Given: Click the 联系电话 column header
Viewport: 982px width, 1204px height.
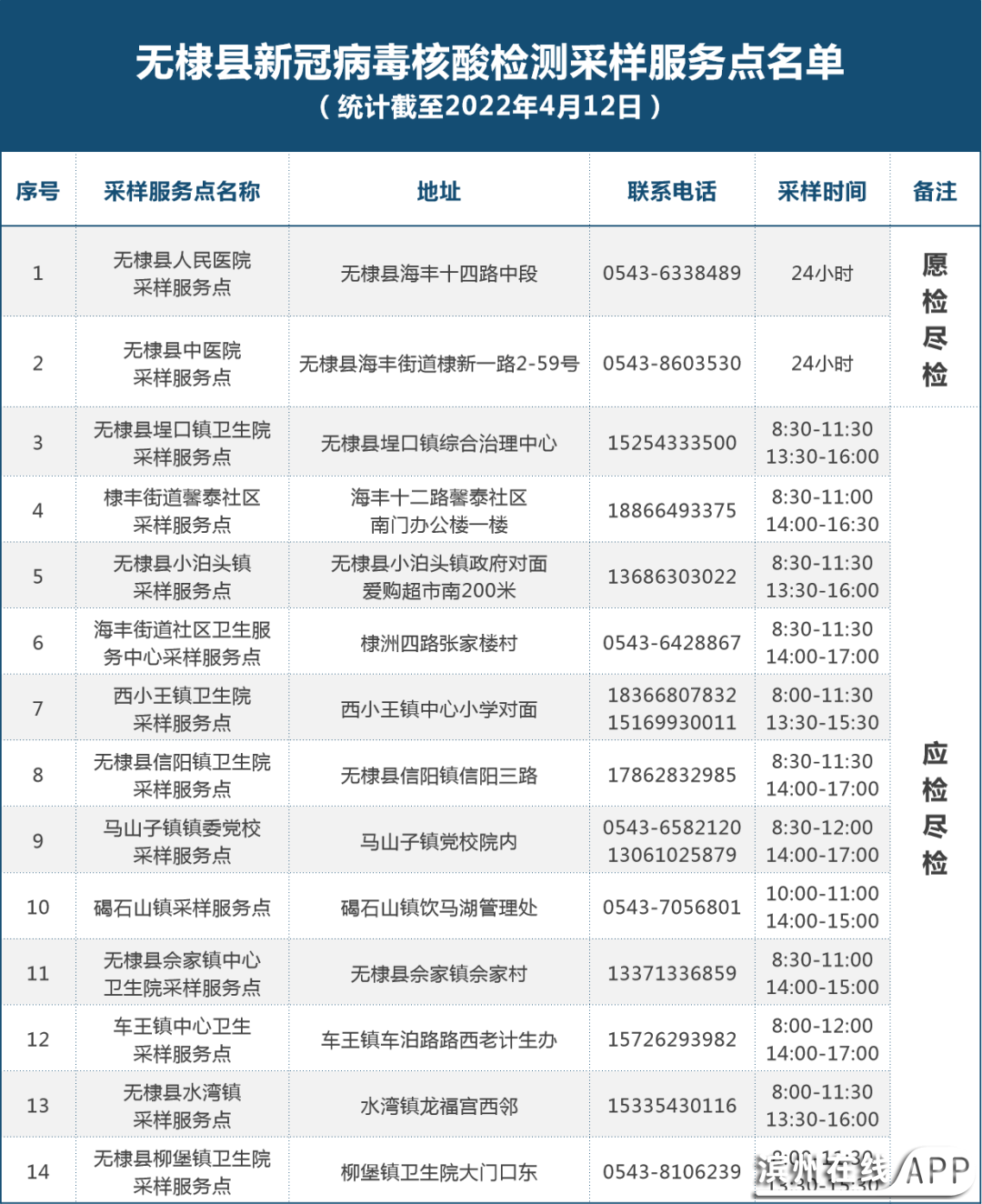Looking at the screenshot, I should coord(671,191).
